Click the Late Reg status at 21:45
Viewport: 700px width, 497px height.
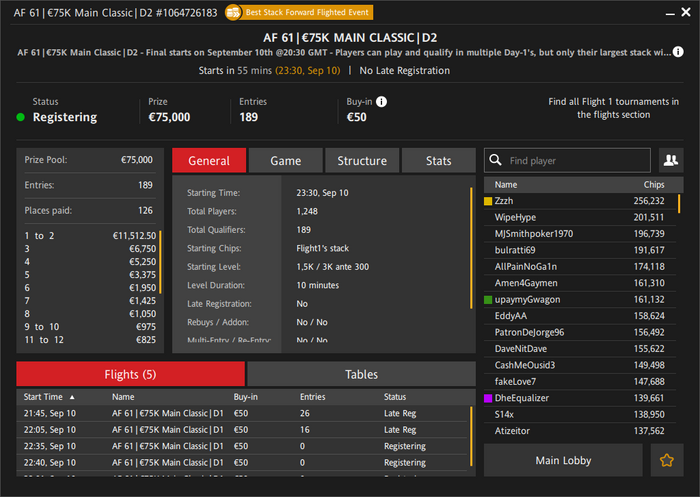click(400, 413)
